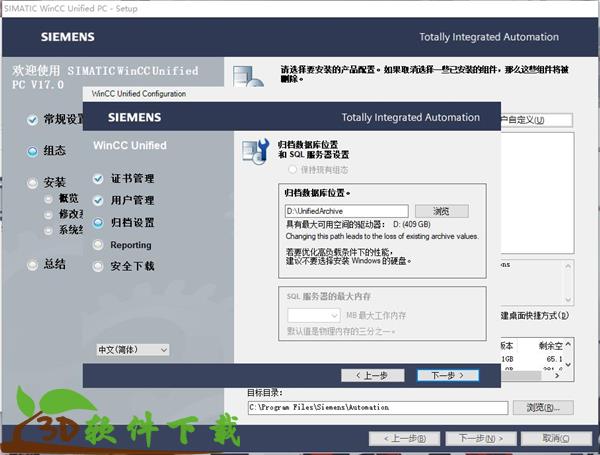Open the 归档设置 step
This screenshot has height=455, width=600.
pyautogui.click(x=132, y=223)
